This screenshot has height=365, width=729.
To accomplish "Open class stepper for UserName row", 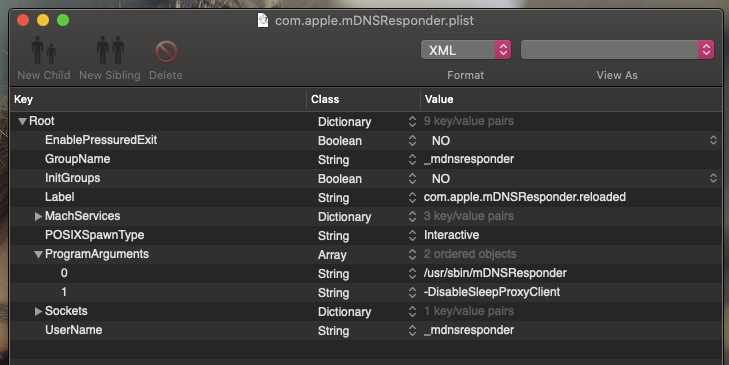I will [x=412, y=331].
